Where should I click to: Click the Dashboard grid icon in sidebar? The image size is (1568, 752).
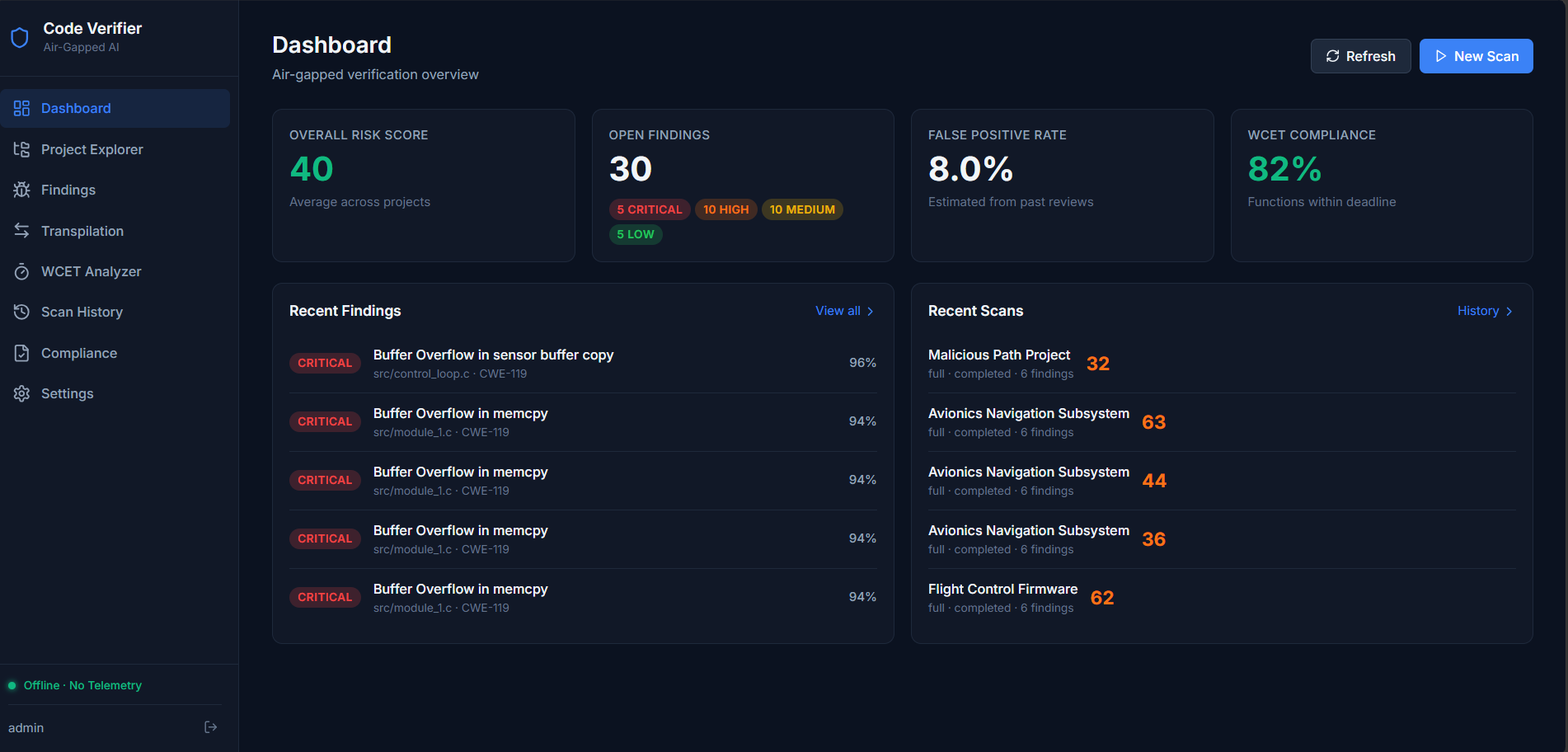pyautogui.click(x=21, y=108)
